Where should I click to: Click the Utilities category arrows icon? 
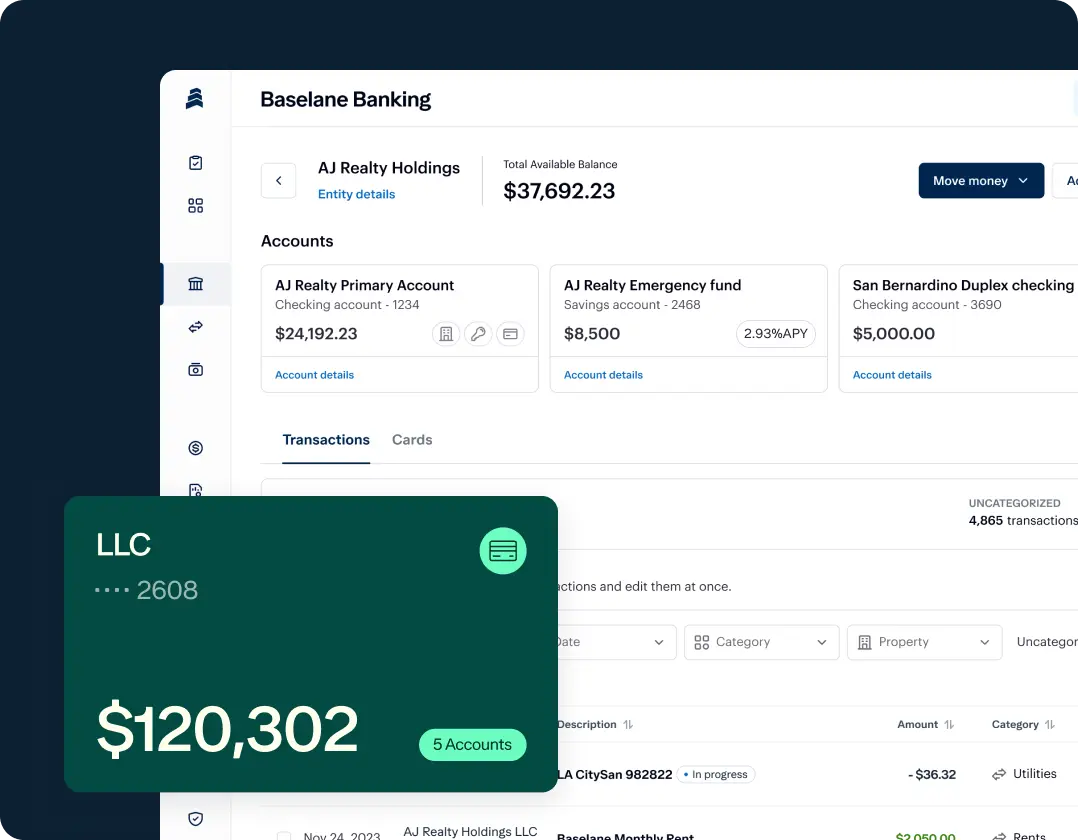coord(999,775)
